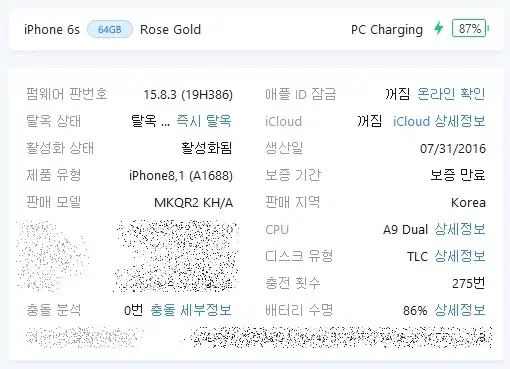Image resolution: width=510 pixels, height=369 pixels.
Task: Select firmware version 15.8.3 (19H386) text
Action: tap(188, 95)
